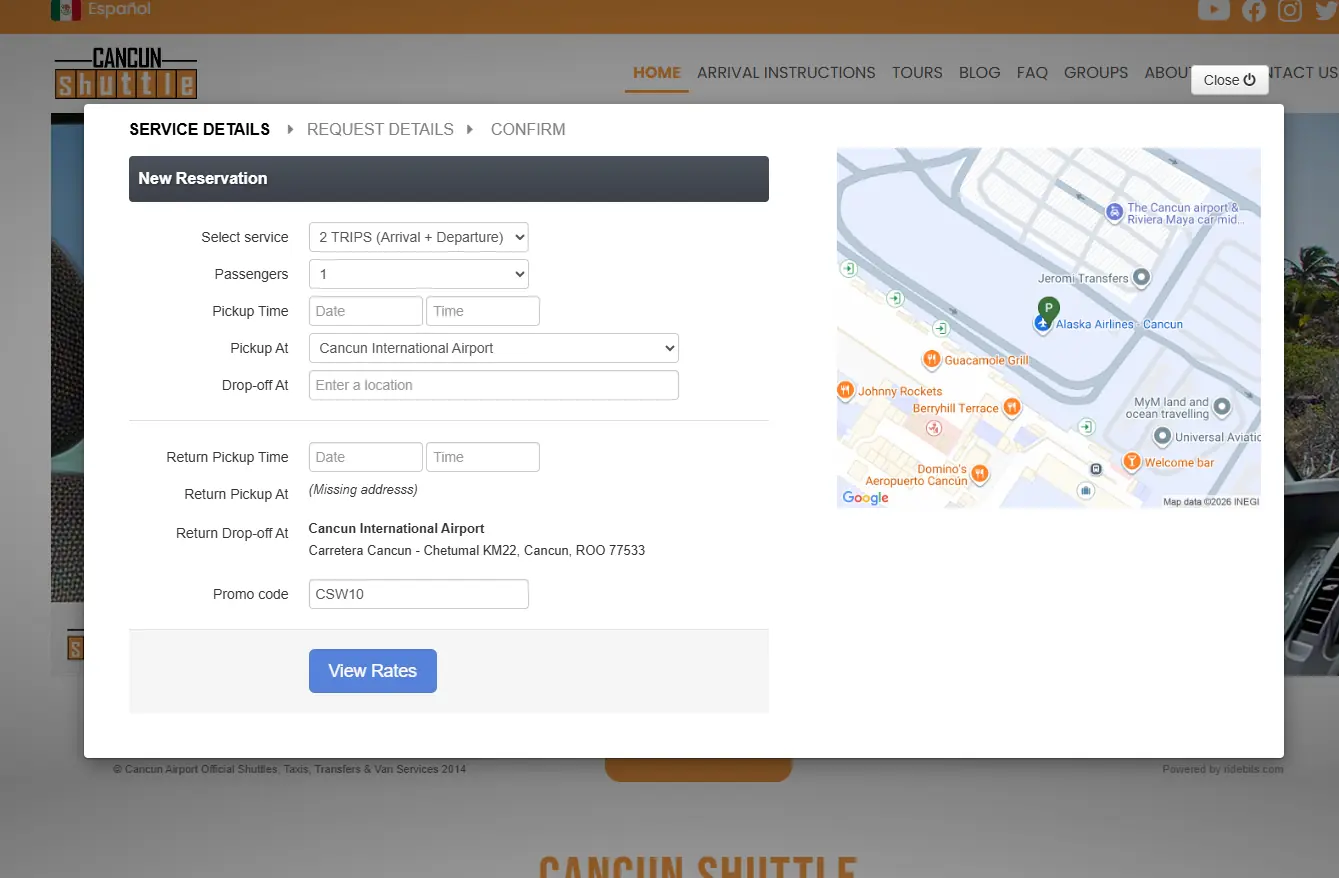Click the Return Pickup Time date field
Image resolution: width=1339 pixels, height=878 pixels.
(x=365, y=457)
